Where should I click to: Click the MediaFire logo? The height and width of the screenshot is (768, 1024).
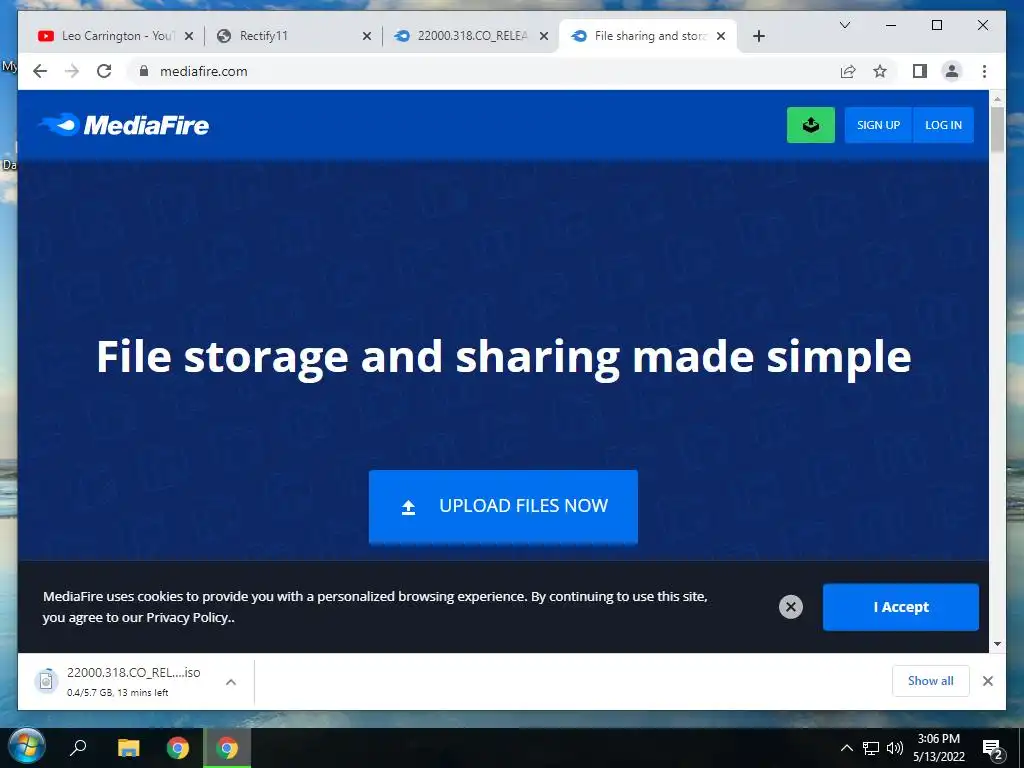[x=124, y=125]
